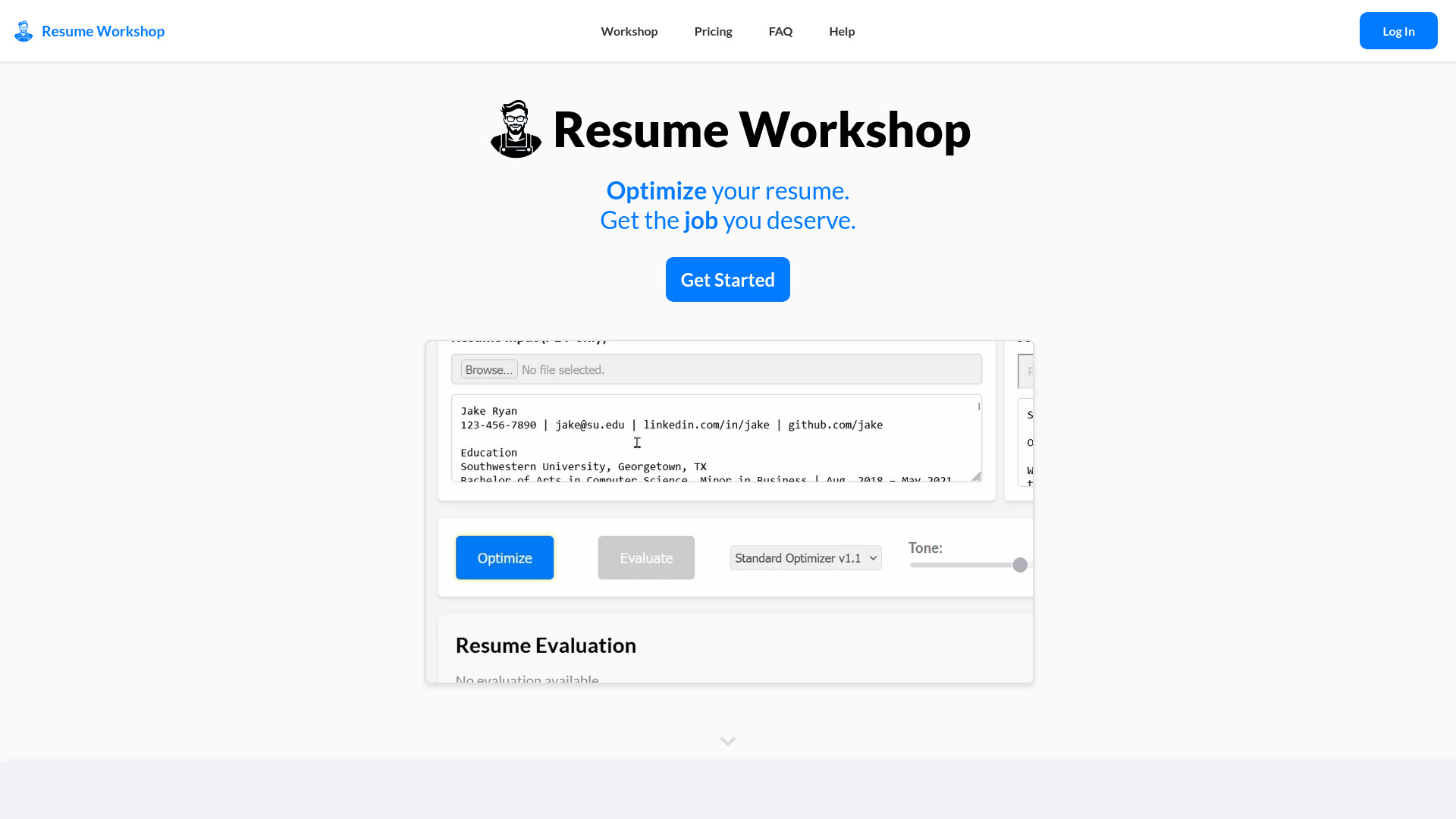Screen dimensions: 1456x819
Task: Click the Resume Evaluation section header
Action: click(545, 645)
